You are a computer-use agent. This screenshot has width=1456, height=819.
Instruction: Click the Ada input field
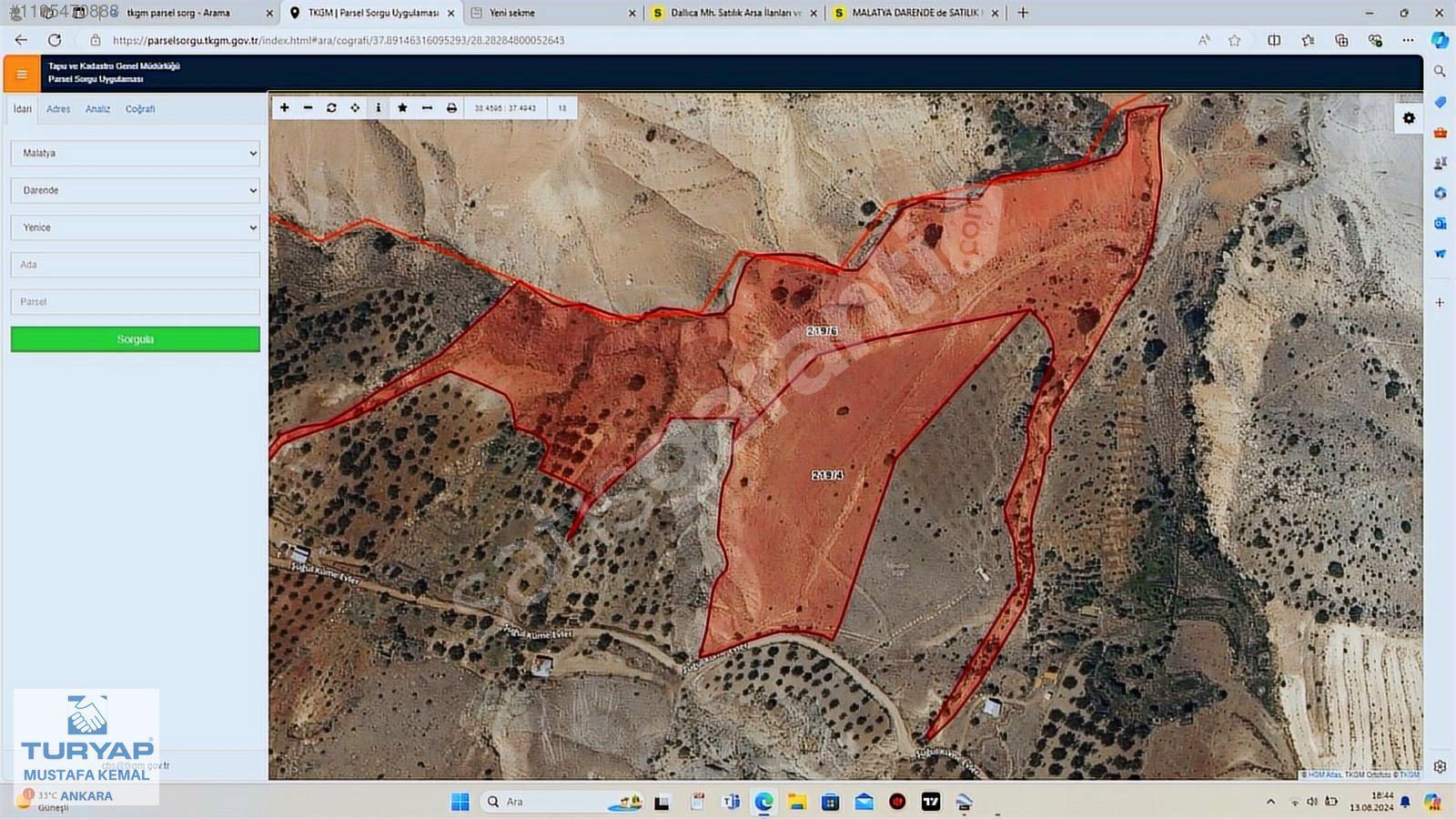tap(135, 265)
